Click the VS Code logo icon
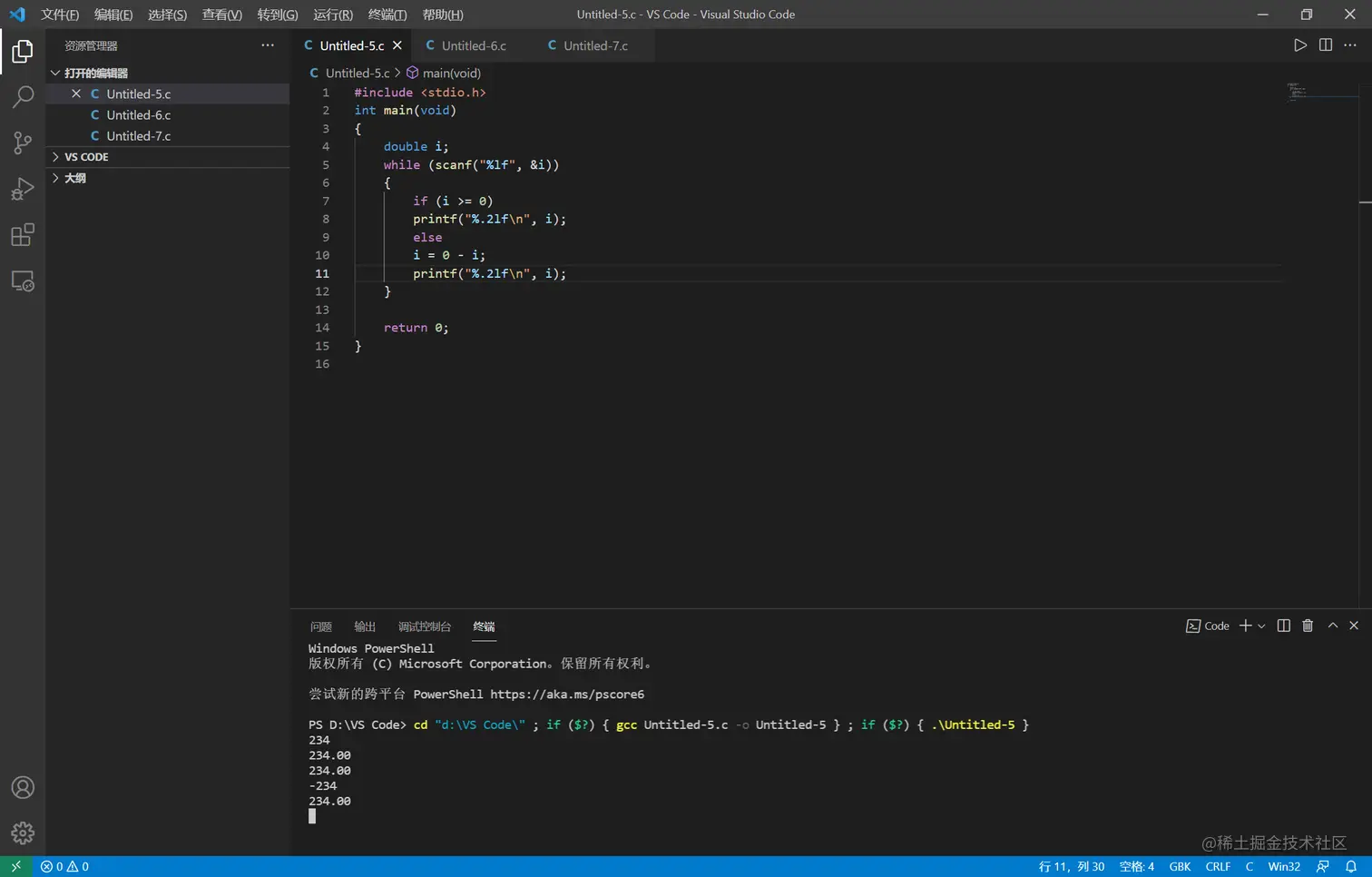Viewport: 1372px width, 877px height. point(17,15)
